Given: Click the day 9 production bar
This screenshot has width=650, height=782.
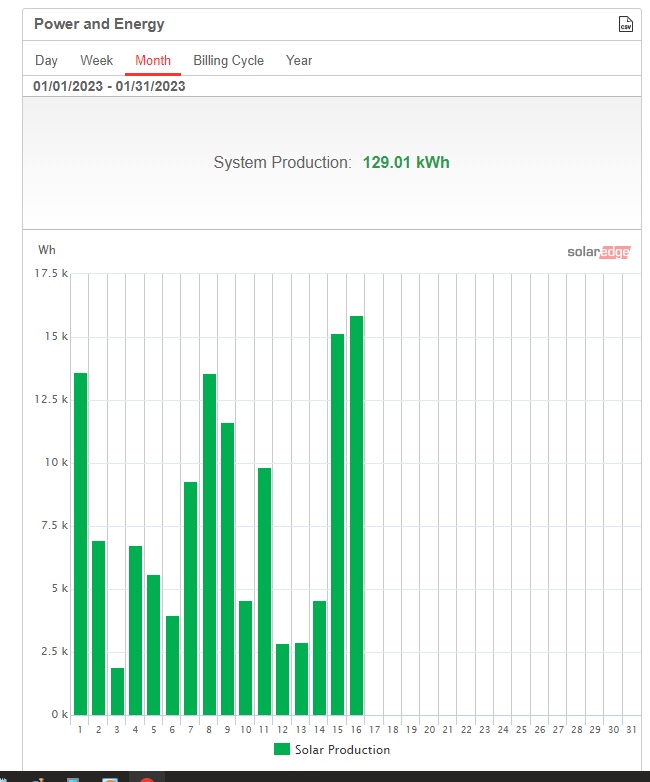Looking at the screenshot, I should [227, 569].
